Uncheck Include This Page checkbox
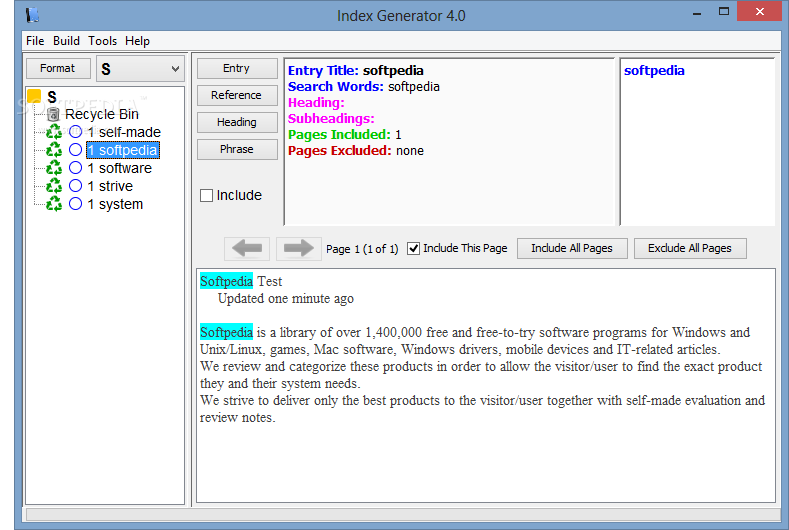The width and height of the screenshot is (789, 530). (413, 249)
